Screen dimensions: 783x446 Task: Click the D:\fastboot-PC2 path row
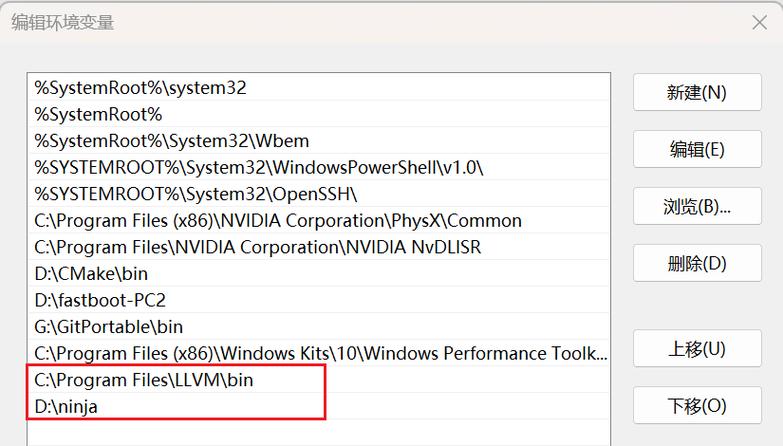100,300
